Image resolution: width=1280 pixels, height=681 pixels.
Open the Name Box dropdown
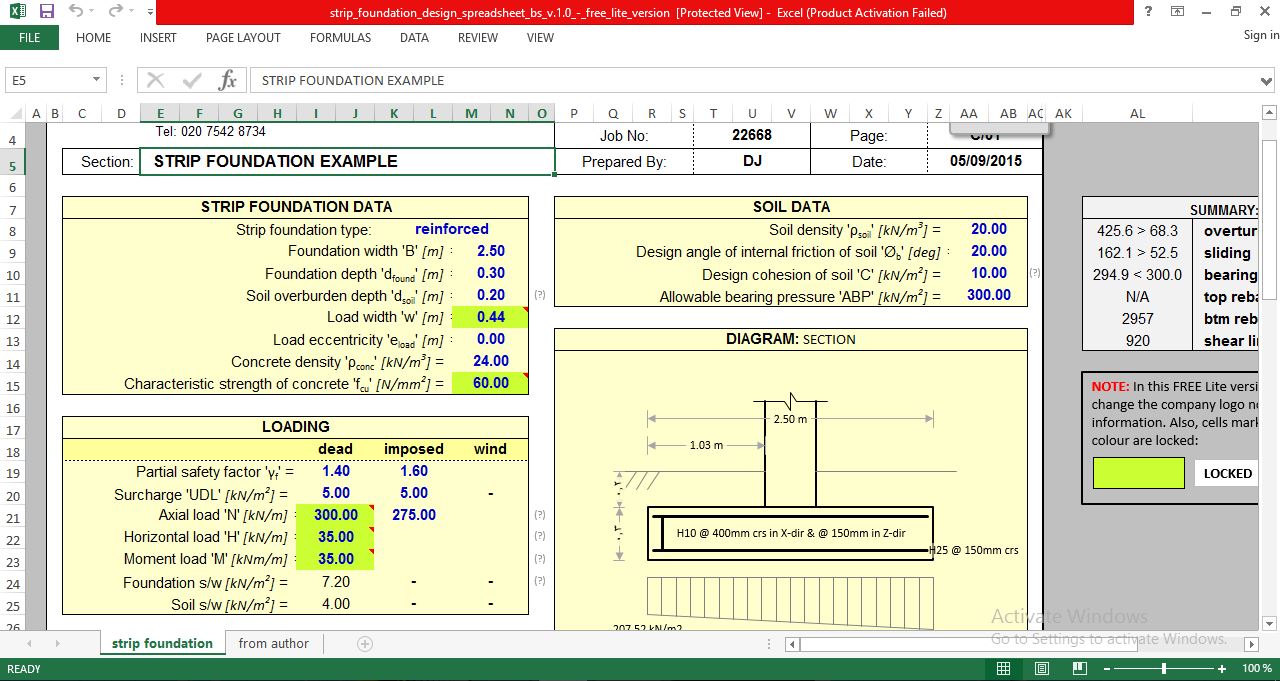[x=97, y=78]
